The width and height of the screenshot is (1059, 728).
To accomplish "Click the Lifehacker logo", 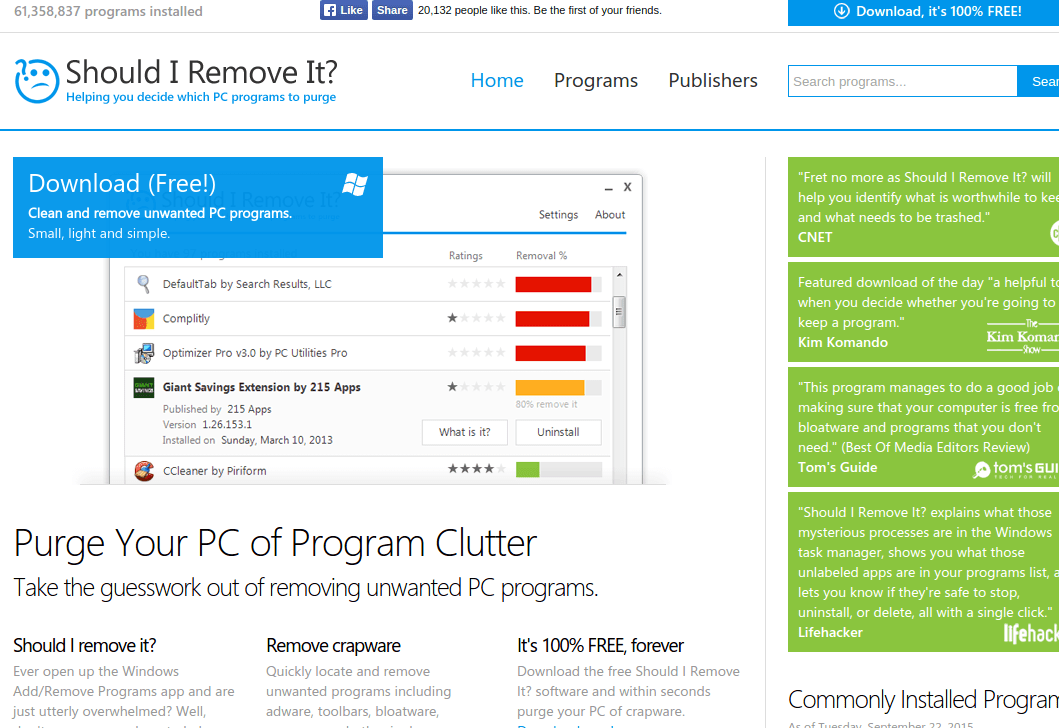I will pos(1031,633).
